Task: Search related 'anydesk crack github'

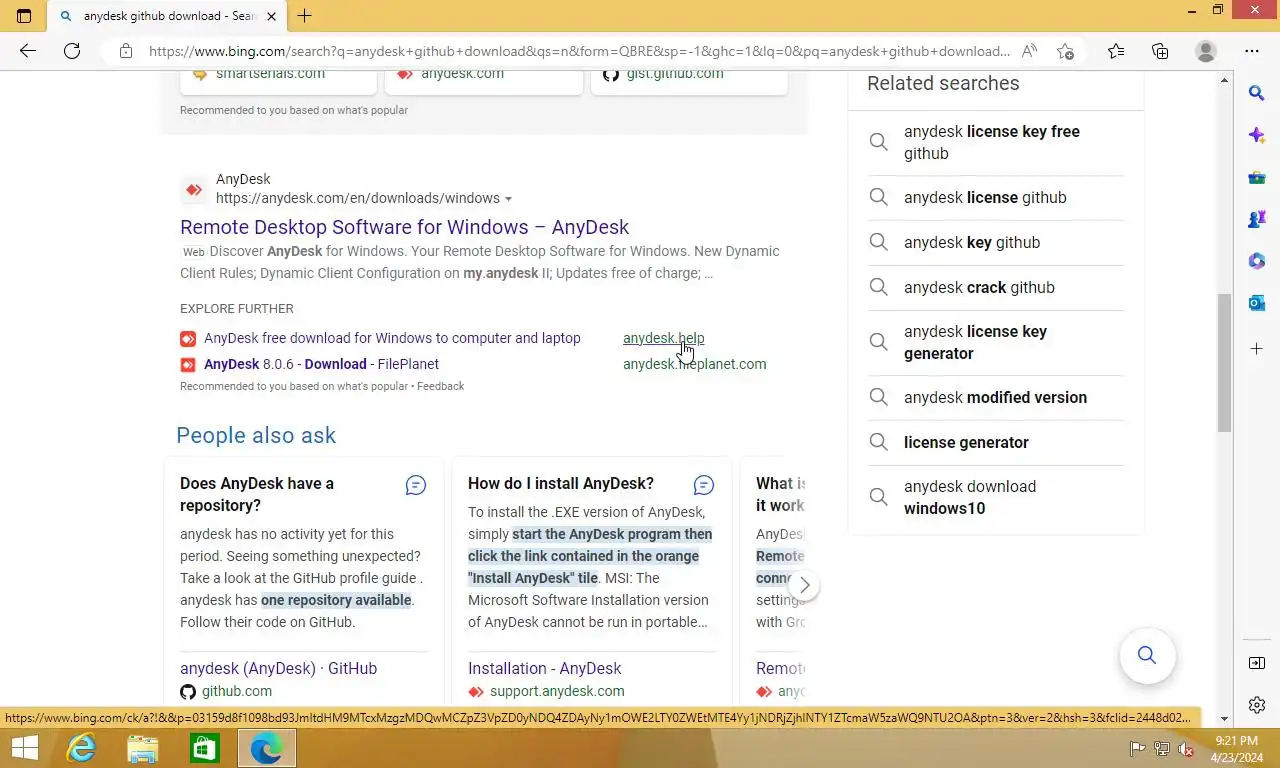Action: coord(995,287)
